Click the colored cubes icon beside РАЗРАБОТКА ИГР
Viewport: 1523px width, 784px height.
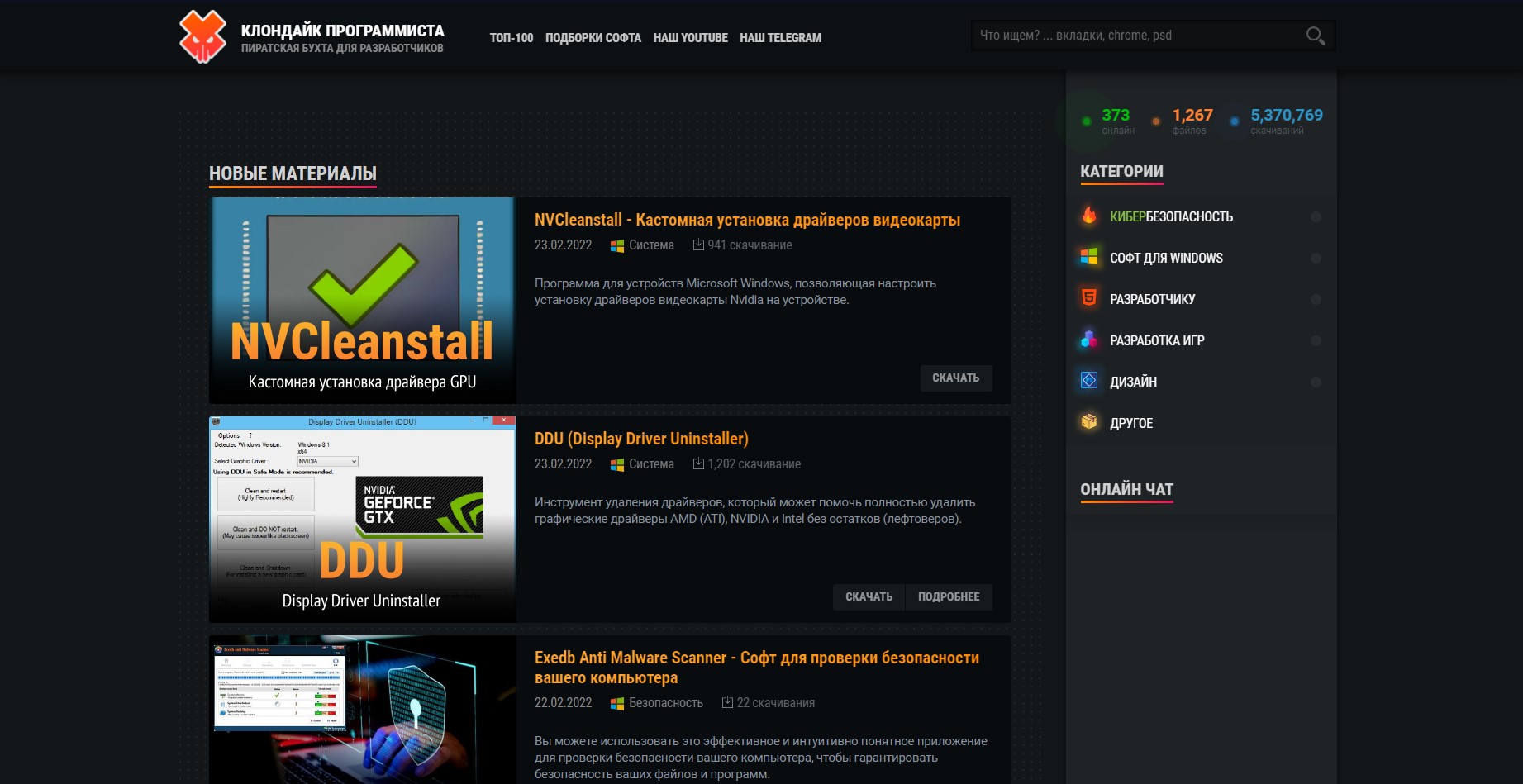pyautogui.click(x=1089, y=340)
